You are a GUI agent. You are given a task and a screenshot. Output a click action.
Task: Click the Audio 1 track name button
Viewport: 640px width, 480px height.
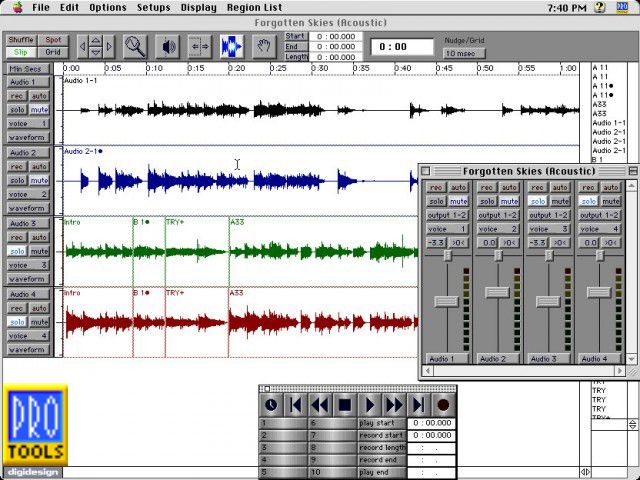click(x=28, y=82)
